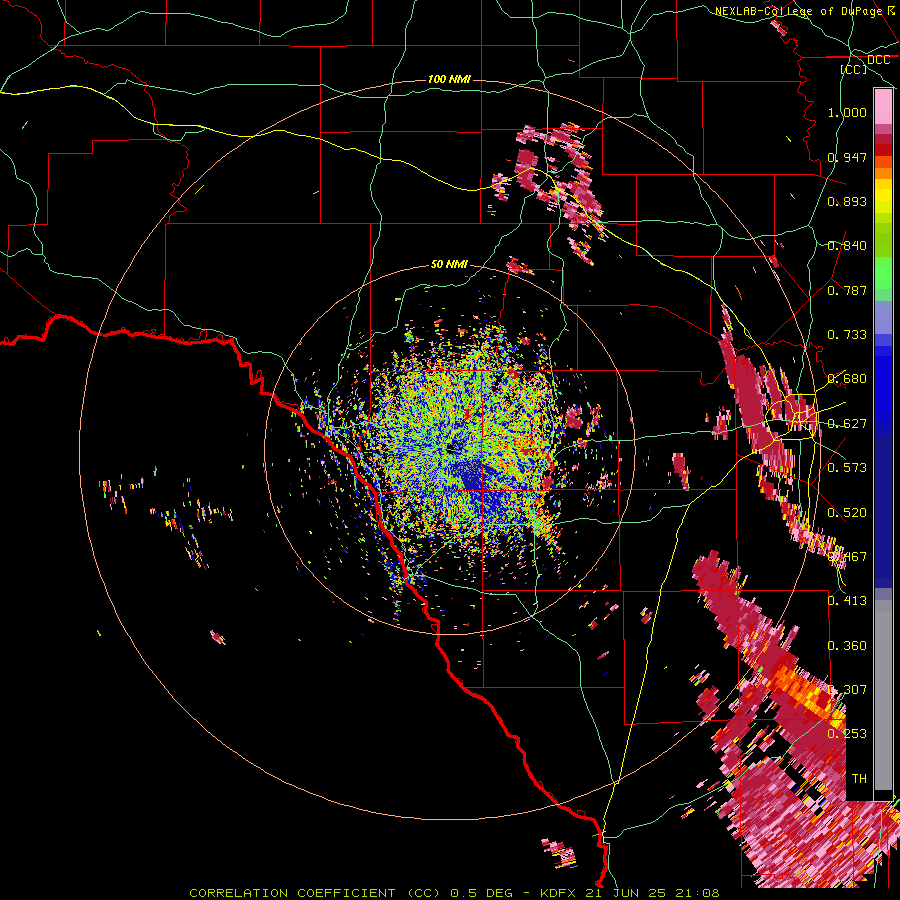
Task: Click the KDFX radar site at the rings' center
Action: coord(453,448)
